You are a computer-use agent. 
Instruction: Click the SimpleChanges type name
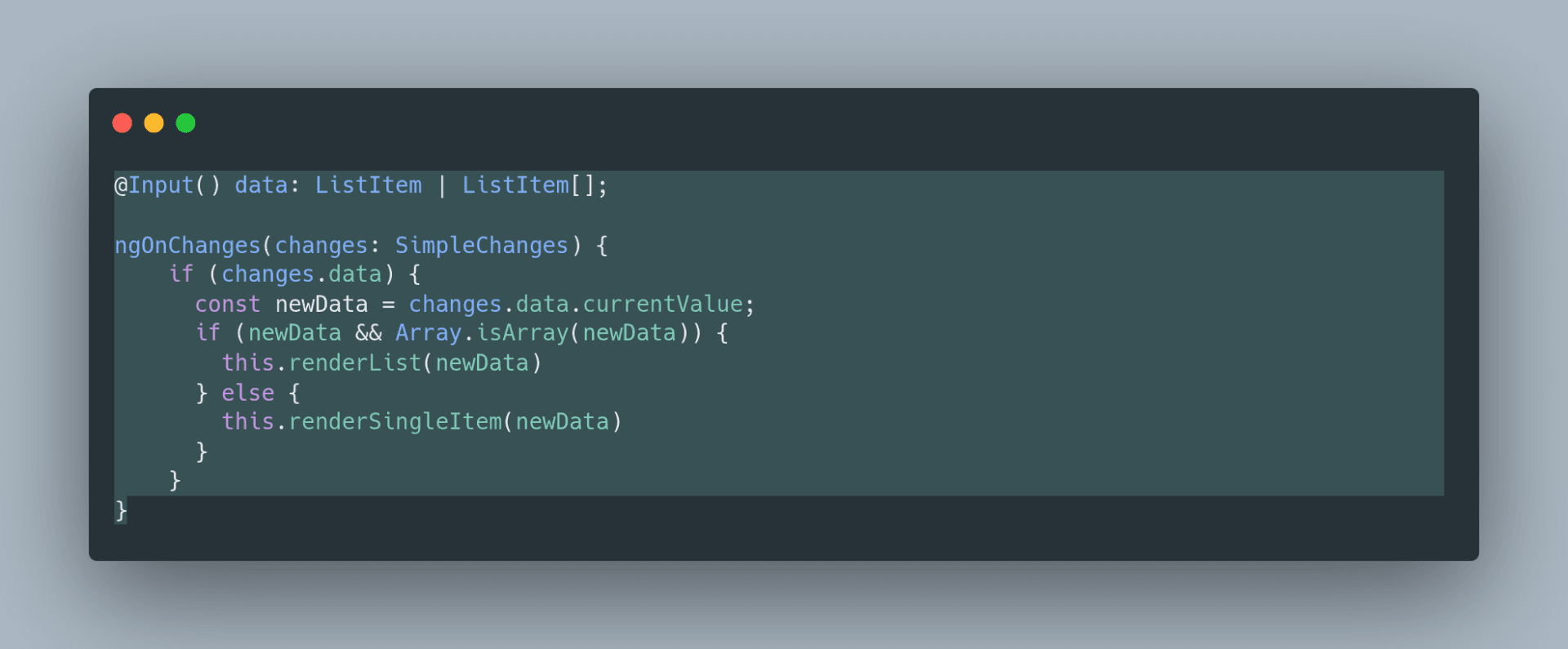pos(482,246)
